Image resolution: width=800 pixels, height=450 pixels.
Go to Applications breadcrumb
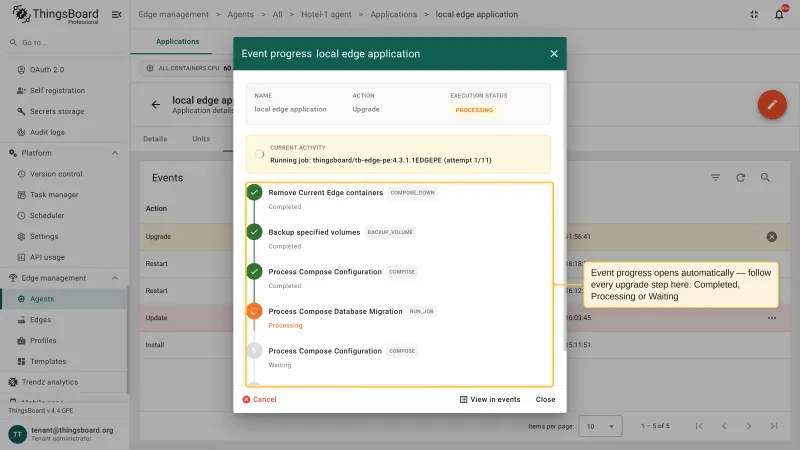(393, 14)
